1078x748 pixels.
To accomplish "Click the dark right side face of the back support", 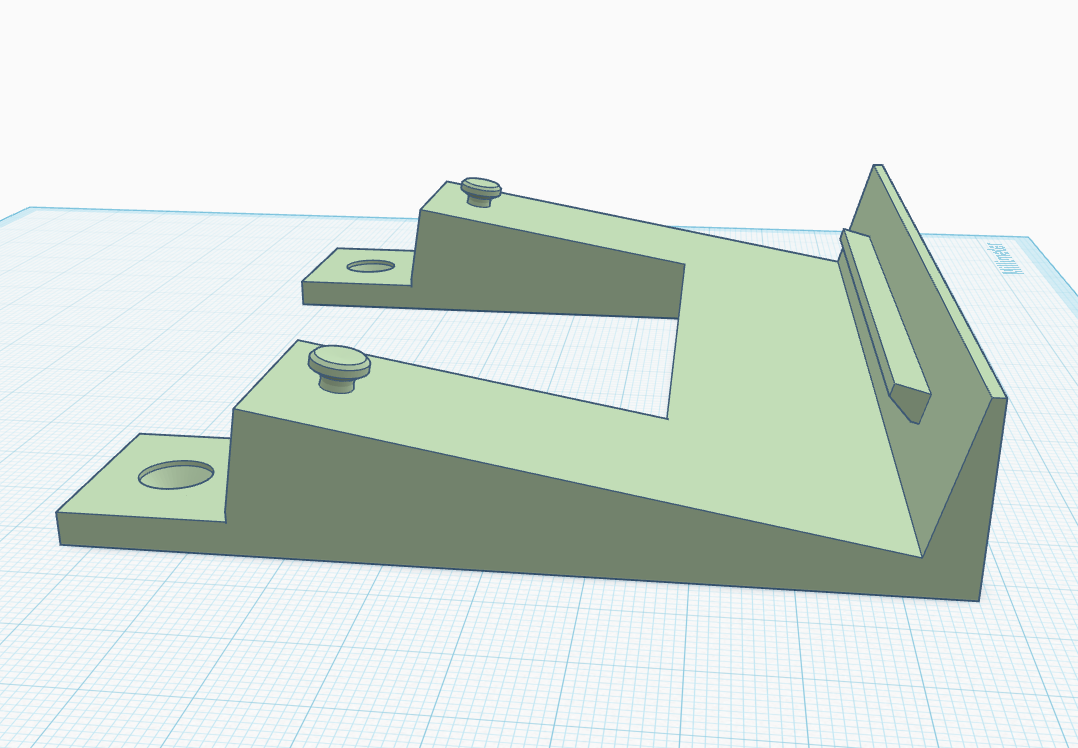I will click(969, 509).
